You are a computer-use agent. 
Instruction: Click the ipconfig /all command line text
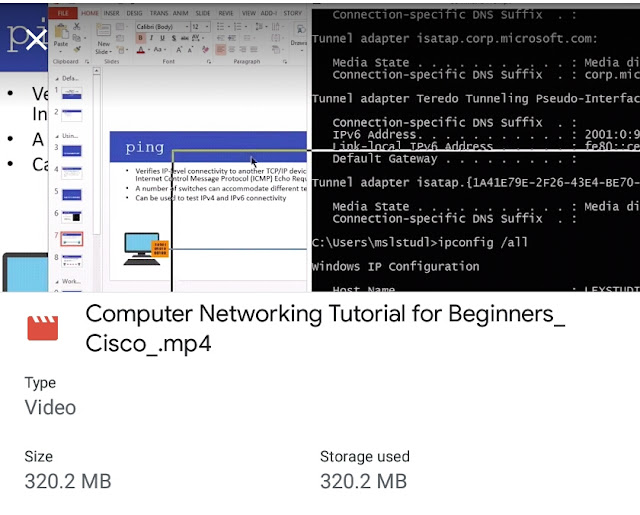[x=483, y=242]
